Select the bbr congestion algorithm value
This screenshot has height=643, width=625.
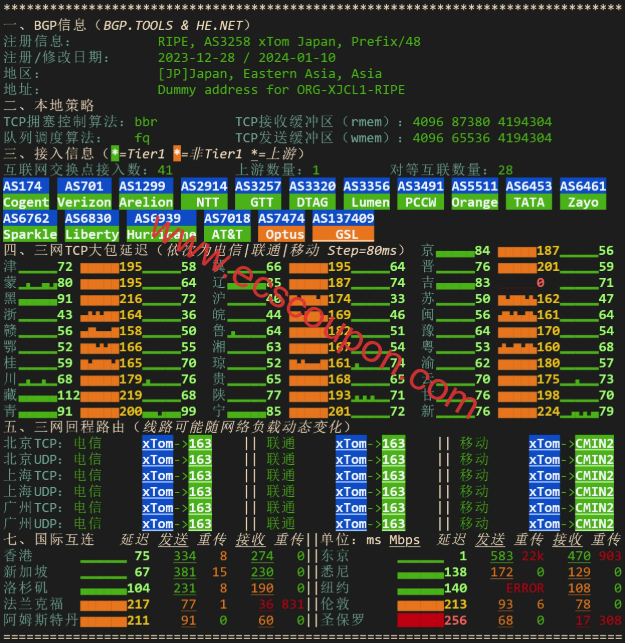(x=146, y=122)
